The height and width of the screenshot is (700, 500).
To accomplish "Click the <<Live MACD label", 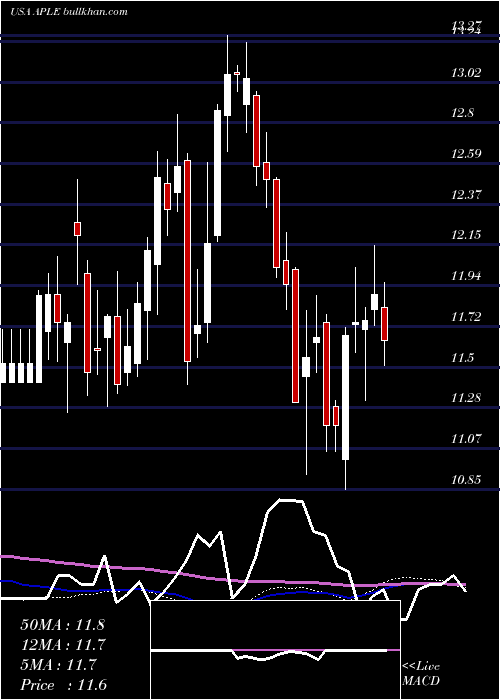I will pyautogui.click(x=421, y=674).
